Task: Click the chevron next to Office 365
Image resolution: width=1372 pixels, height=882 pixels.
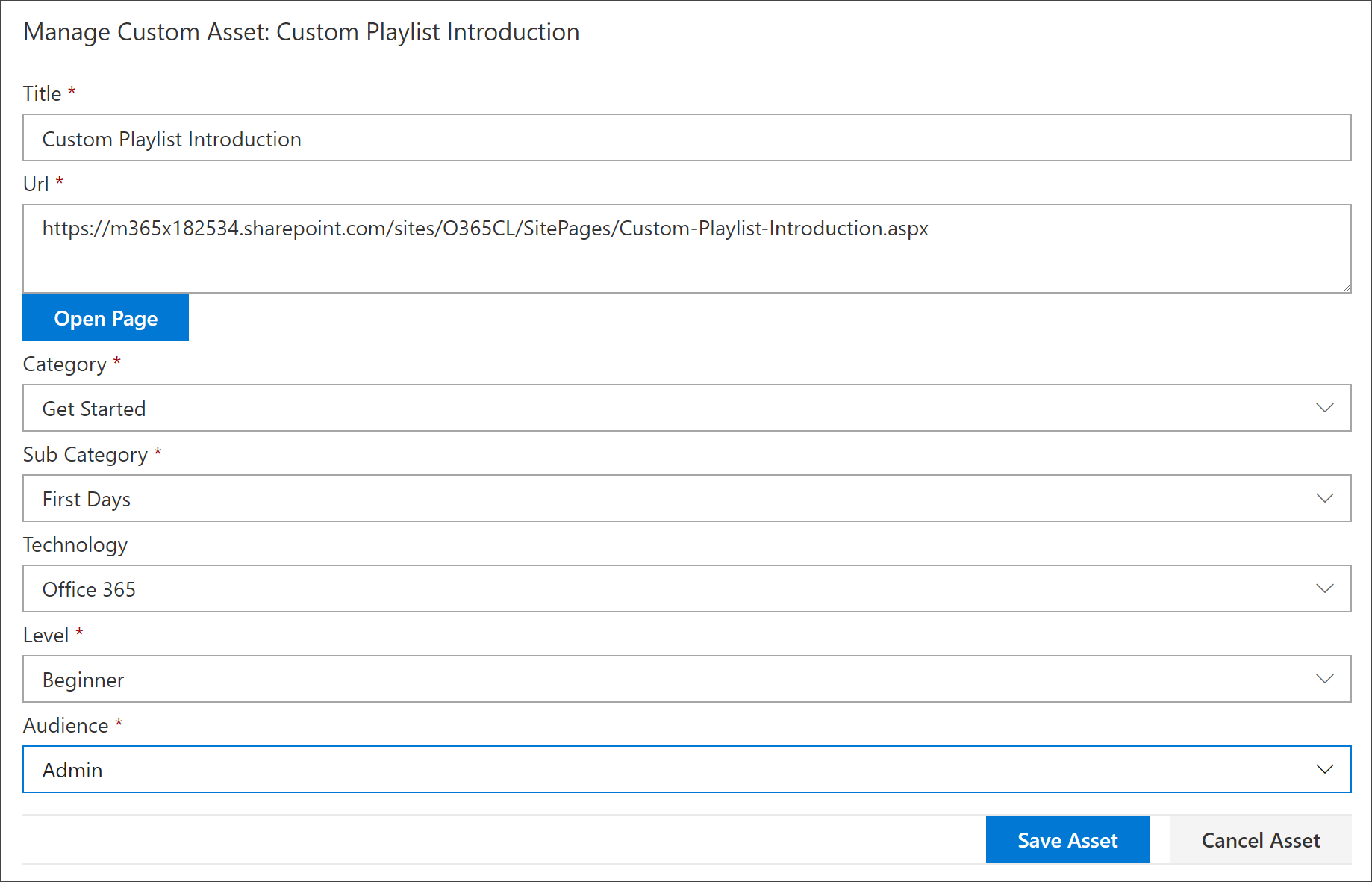Action: (1325, 588)
